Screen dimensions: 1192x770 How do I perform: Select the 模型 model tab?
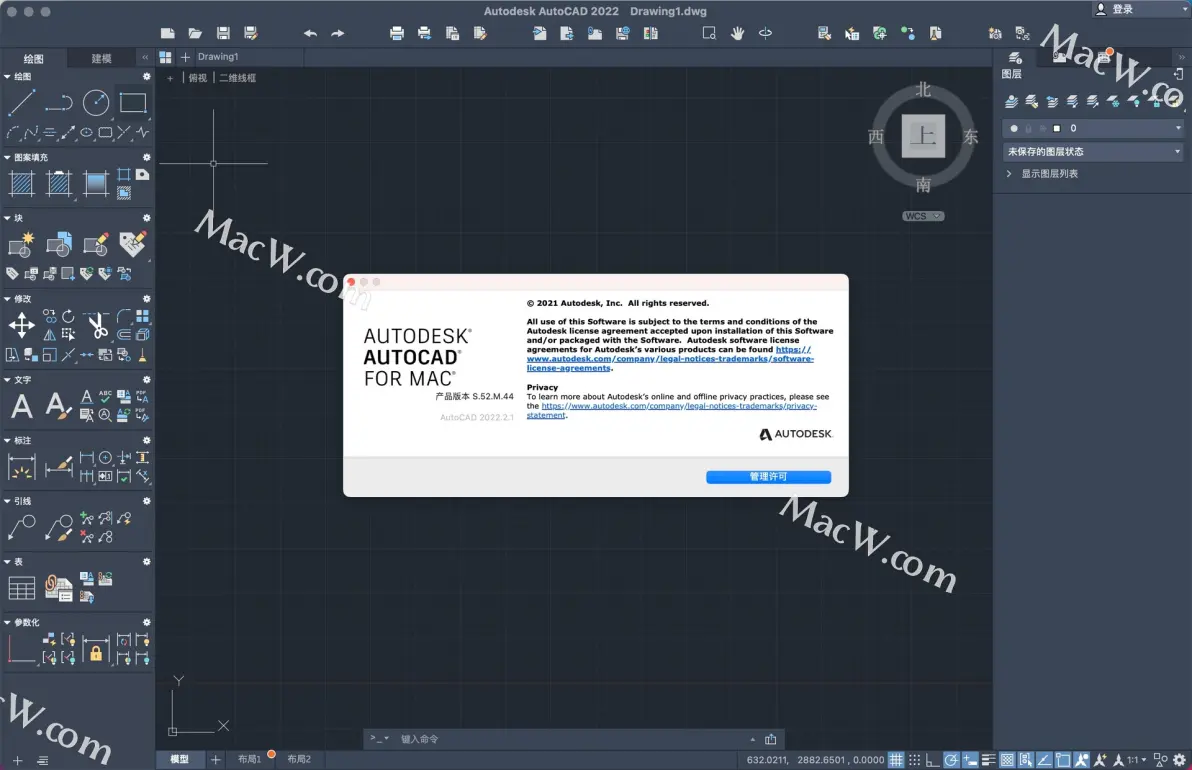click(x=179, y=759)
